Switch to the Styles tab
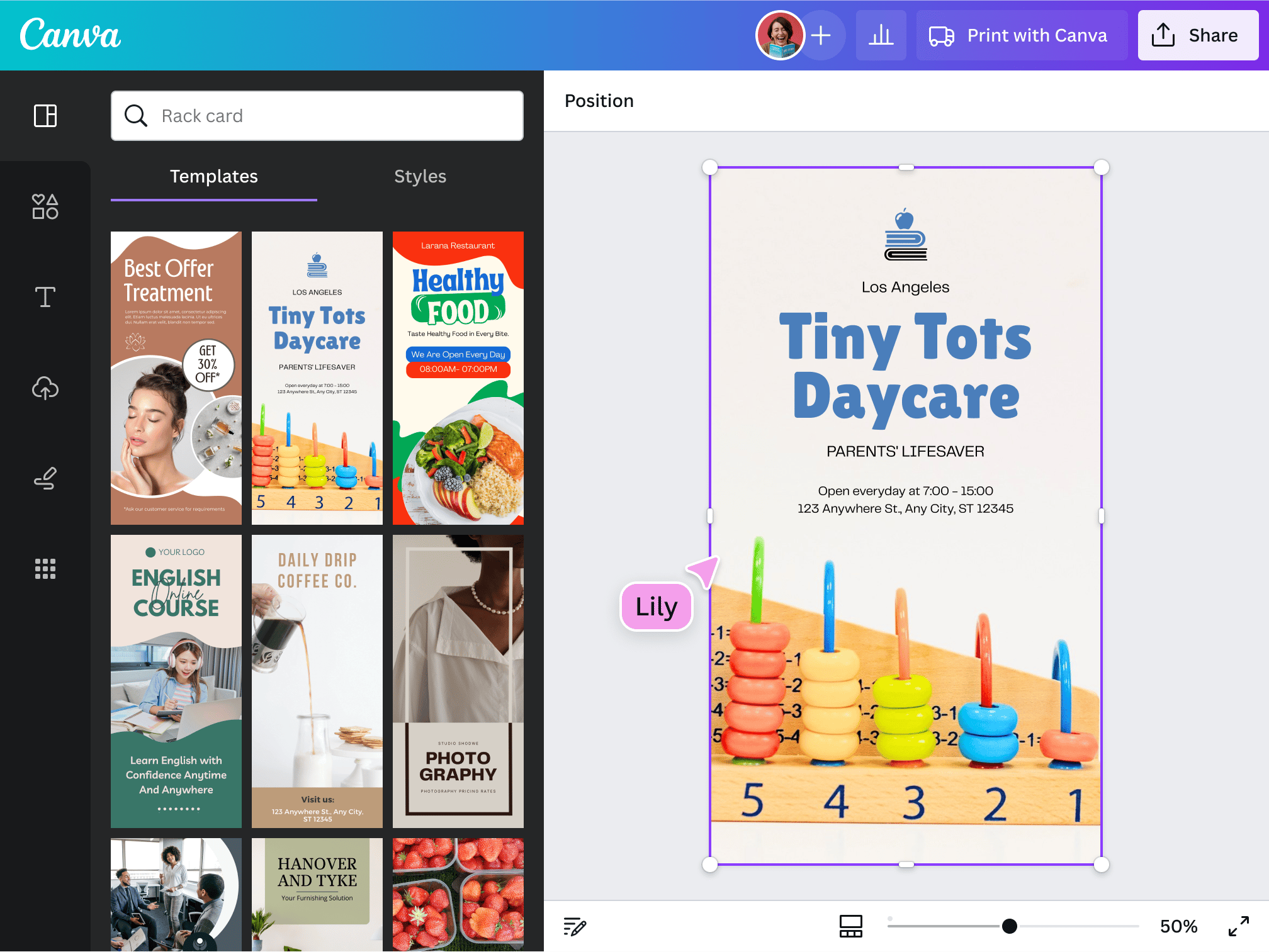1269x952 pixels. pos(420,177)
